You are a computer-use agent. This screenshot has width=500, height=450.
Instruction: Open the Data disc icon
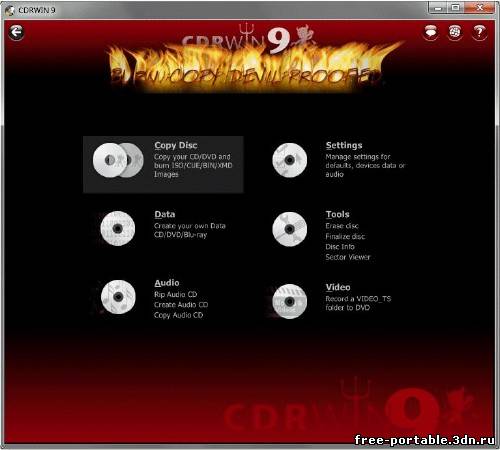coord(118,228)
